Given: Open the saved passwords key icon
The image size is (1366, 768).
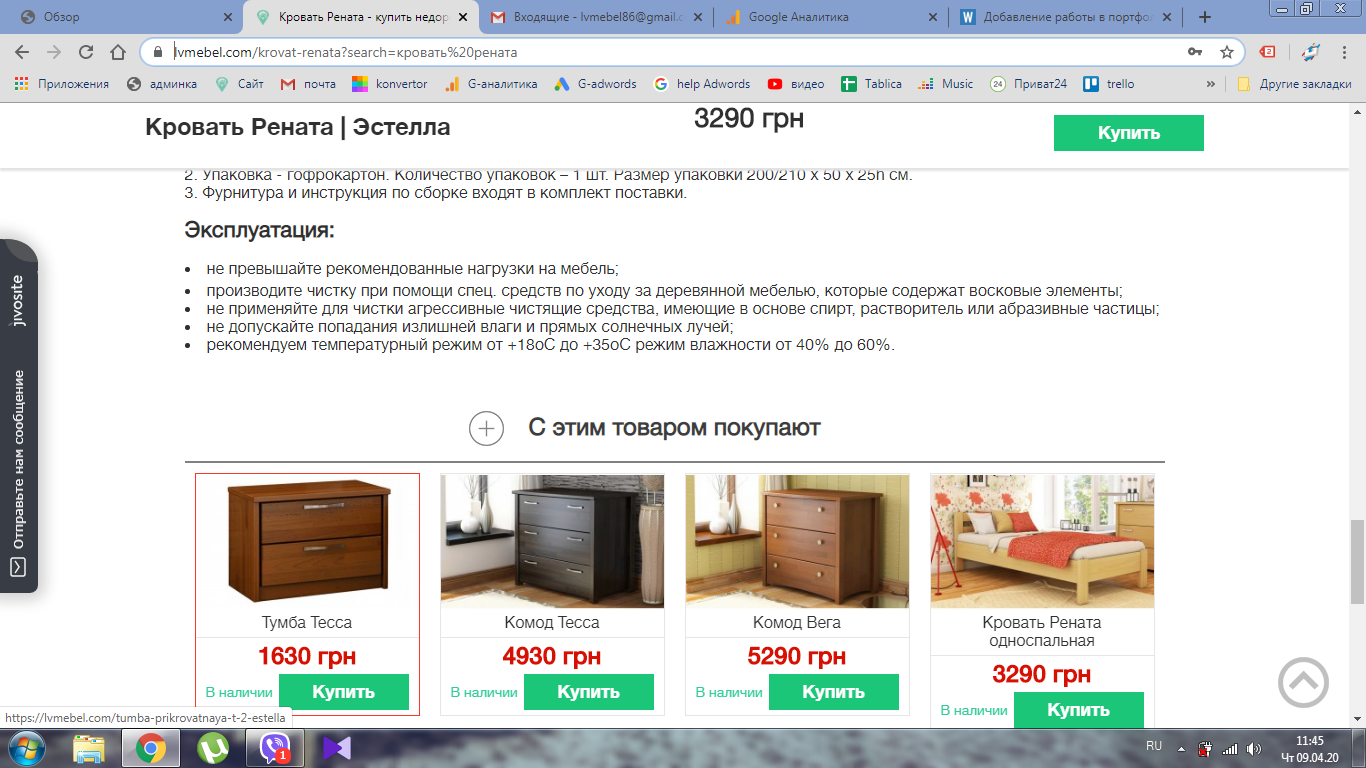Looking at the screenshot, I should (1194, 52).
